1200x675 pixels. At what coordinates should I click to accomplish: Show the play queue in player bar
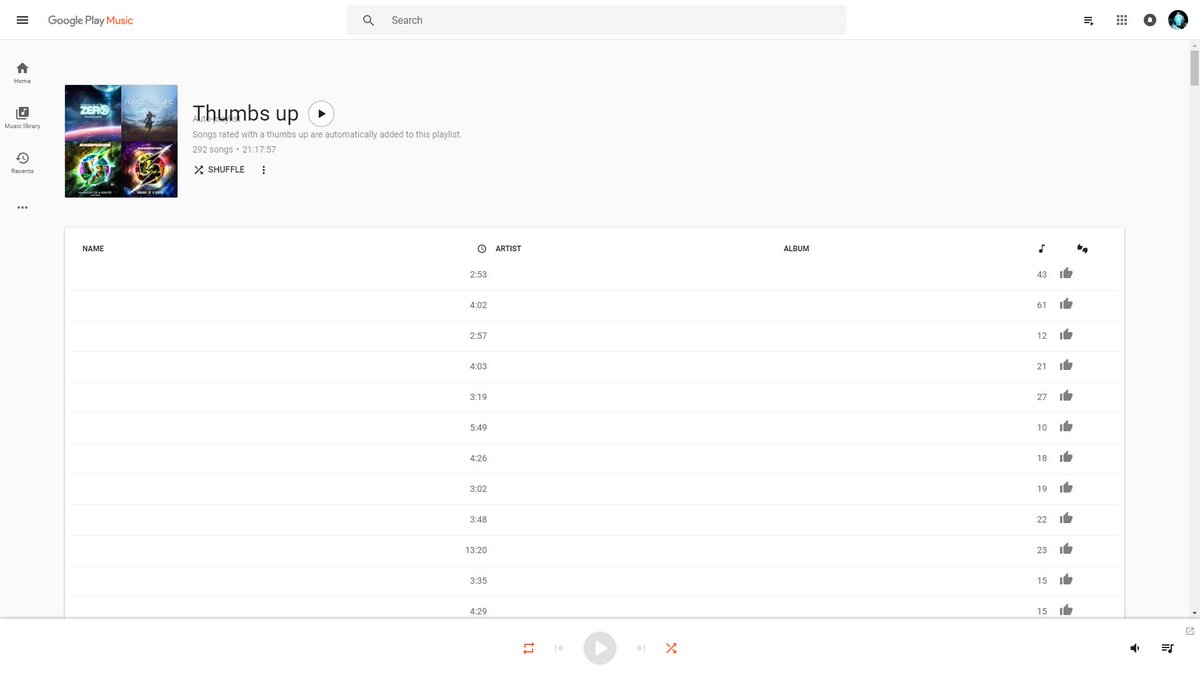pos(1167,648)
